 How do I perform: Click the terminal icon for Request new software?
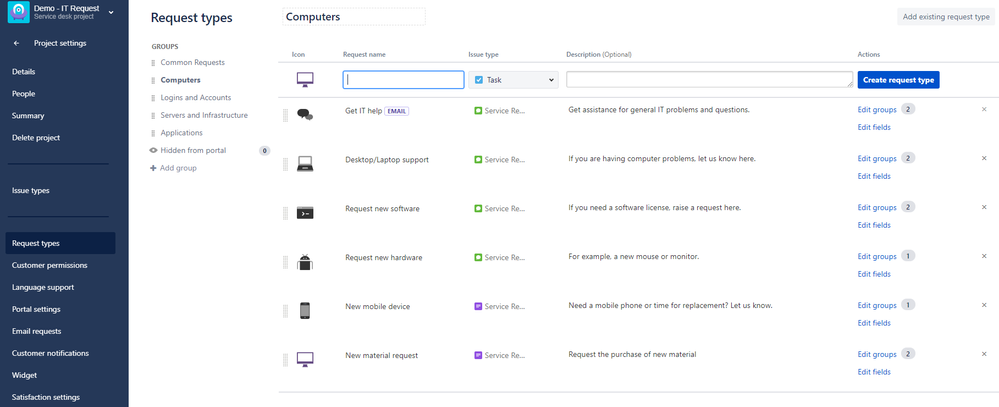point(305,213)
